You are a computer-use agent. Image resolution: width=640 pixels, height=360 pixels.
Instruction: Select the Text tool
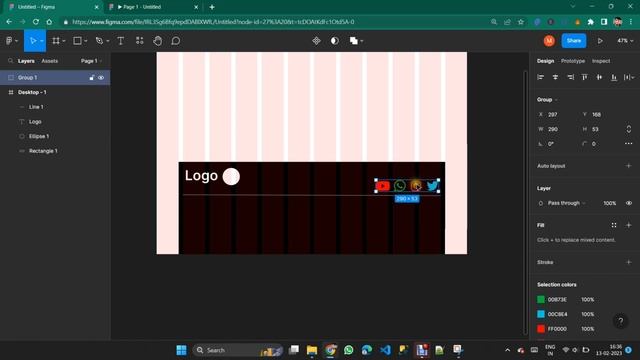(121, 41)
